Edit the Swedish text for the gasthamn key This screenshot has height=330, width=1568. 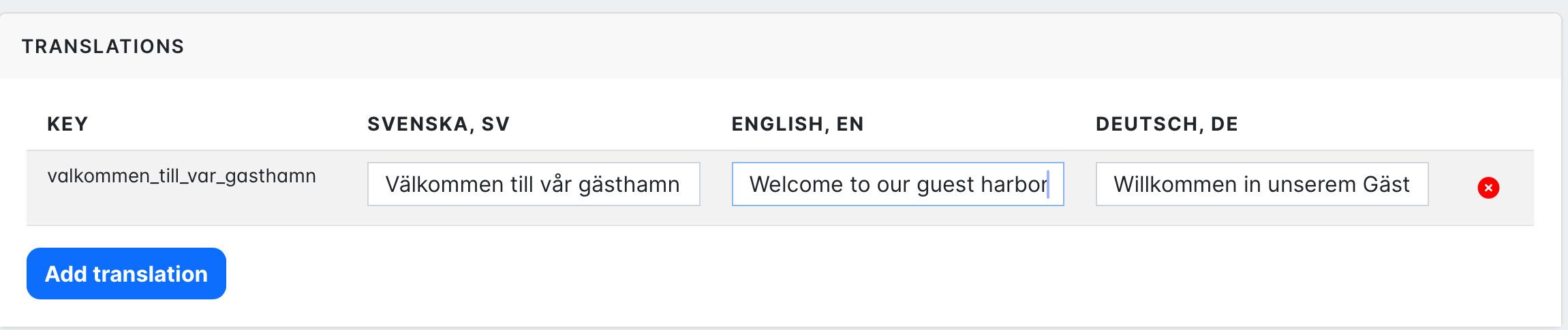tap(533, 184)
